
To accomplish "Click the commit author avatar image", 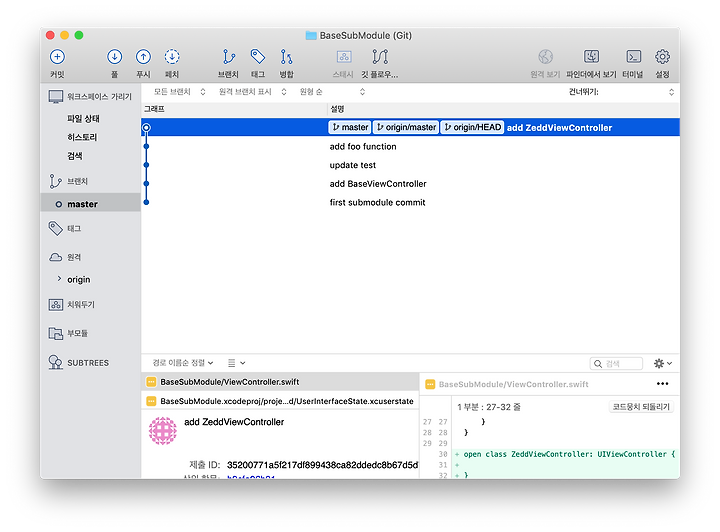I will (163, 431).
